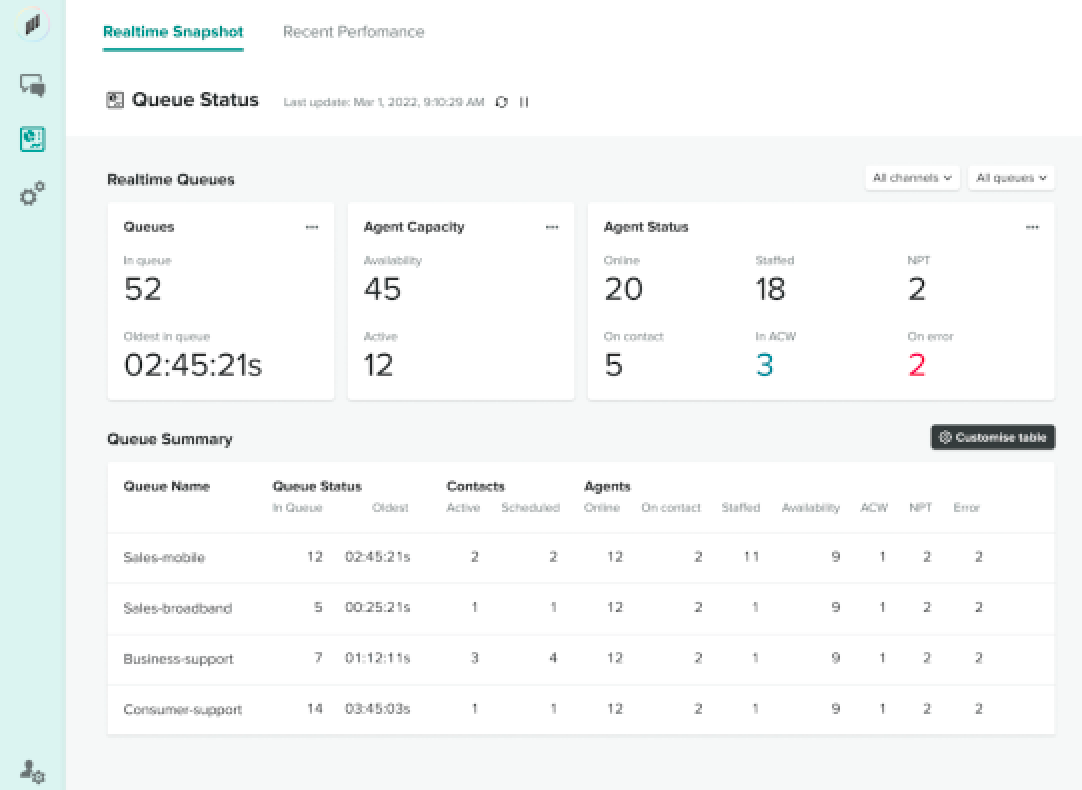Open the settings gears sidebar icon
The image size is (1082, 790).
coord(33,193)
